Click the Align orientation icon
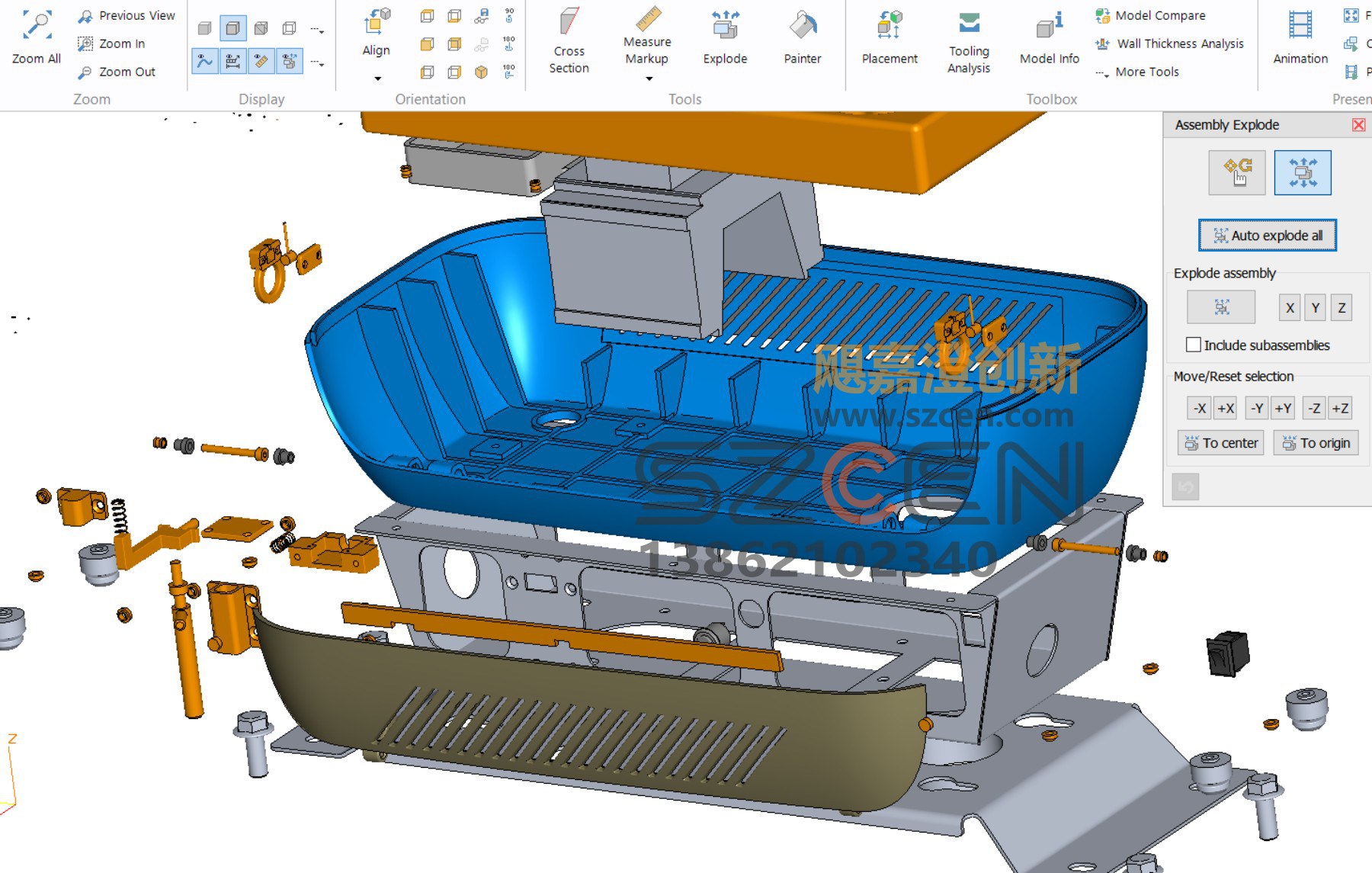The image size is (1372, 873). [377, 23]
